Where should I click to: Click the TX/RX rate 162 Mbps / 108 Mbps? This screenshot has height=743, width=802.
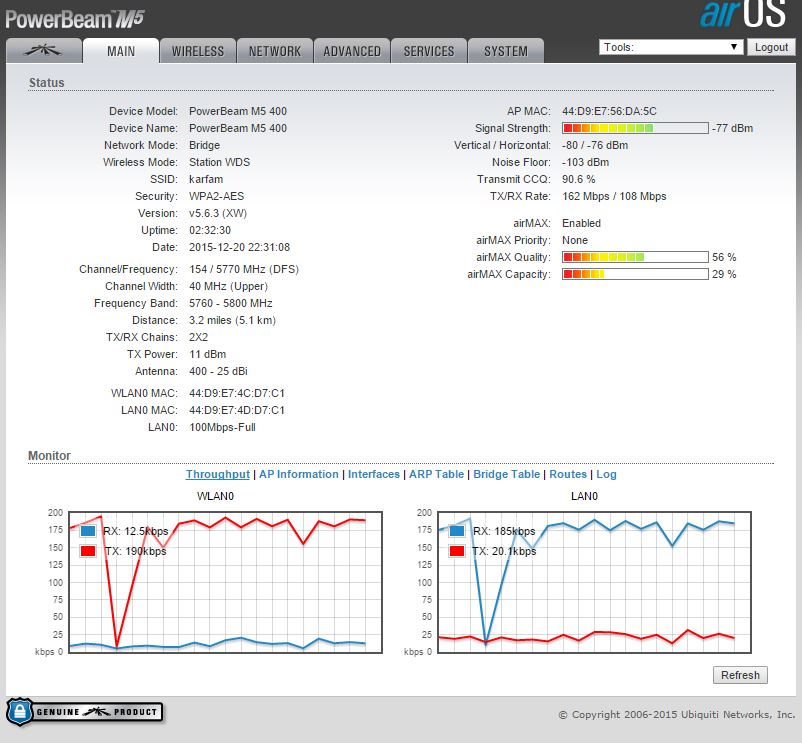pyautogui.click(x=614, y=196)
